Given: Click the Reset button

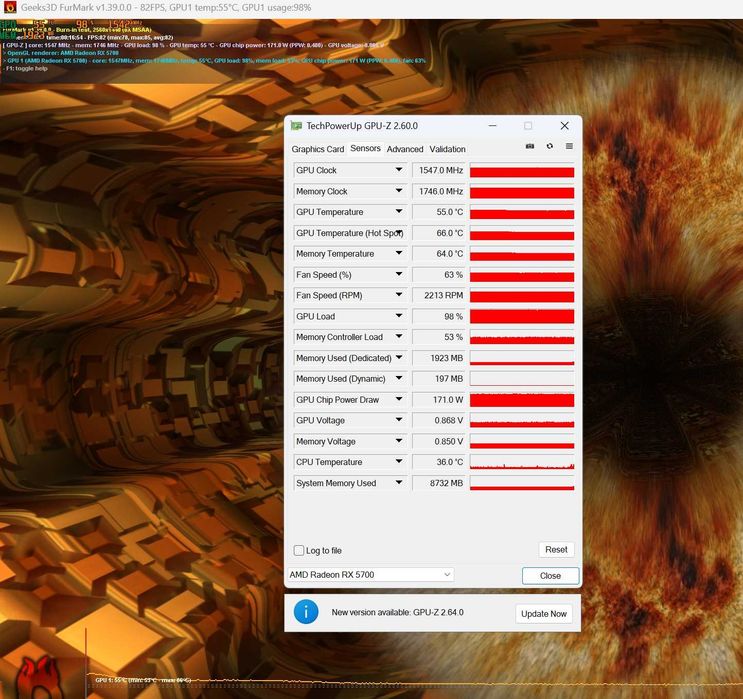Looking at the screenshot, I should (556, 550).
